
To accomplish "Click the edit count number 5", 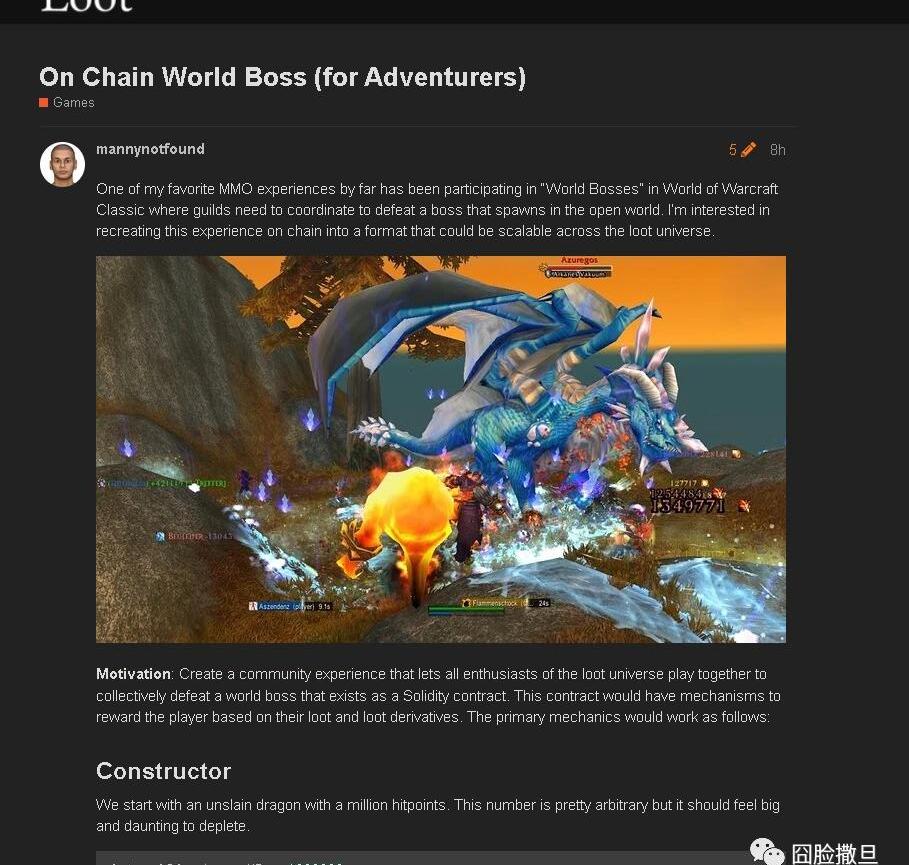I will click(733, 150).
